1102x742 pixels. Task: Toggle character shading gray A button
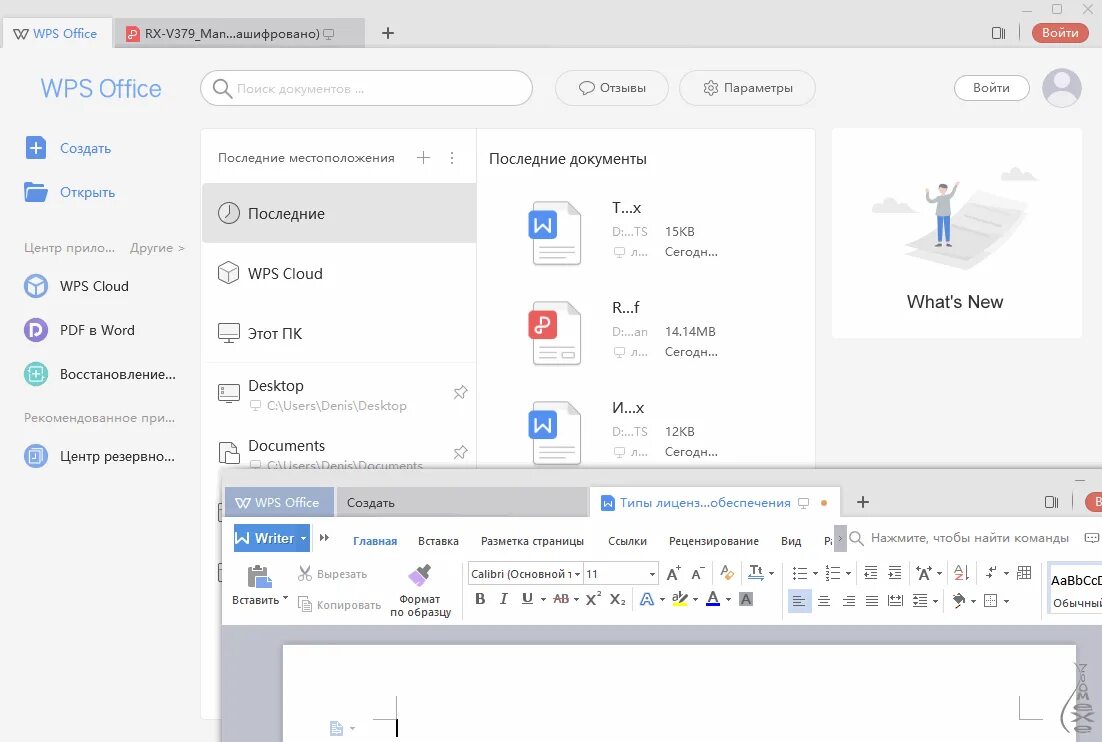pyautogui.click(x=746, y=599)
